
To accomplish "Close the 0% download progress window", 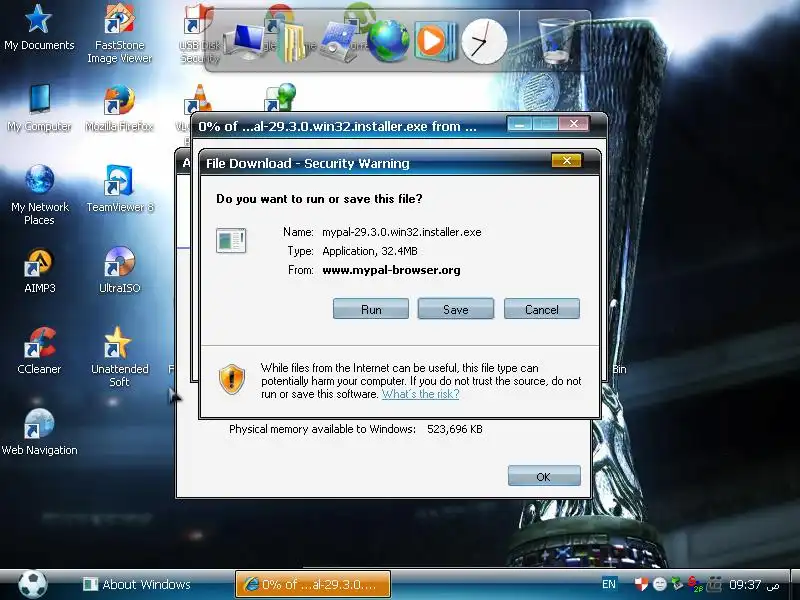I will tap(573, 124).
